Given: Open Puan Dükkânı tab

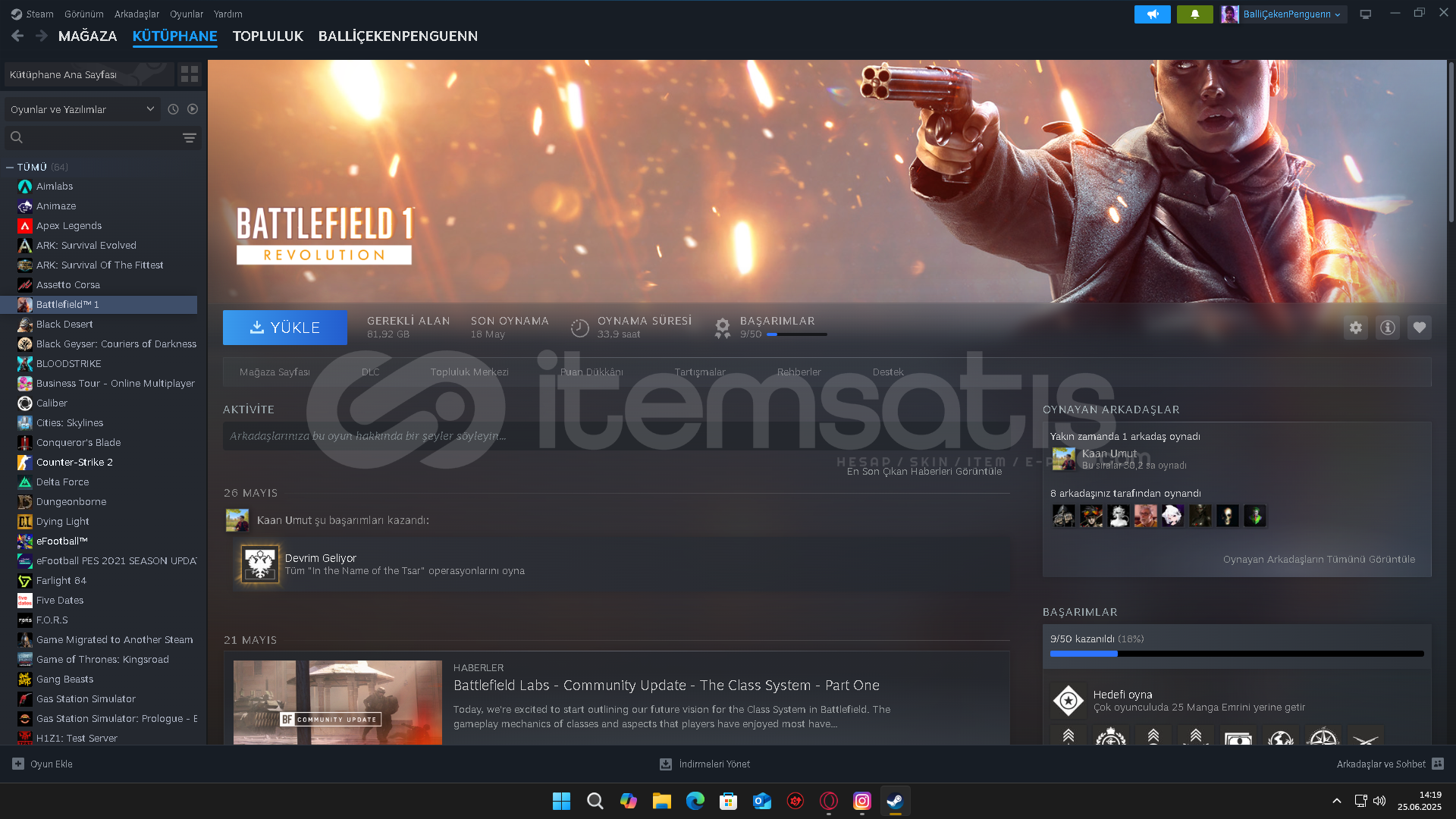Looking at the screenshot, I should (591, 372).
